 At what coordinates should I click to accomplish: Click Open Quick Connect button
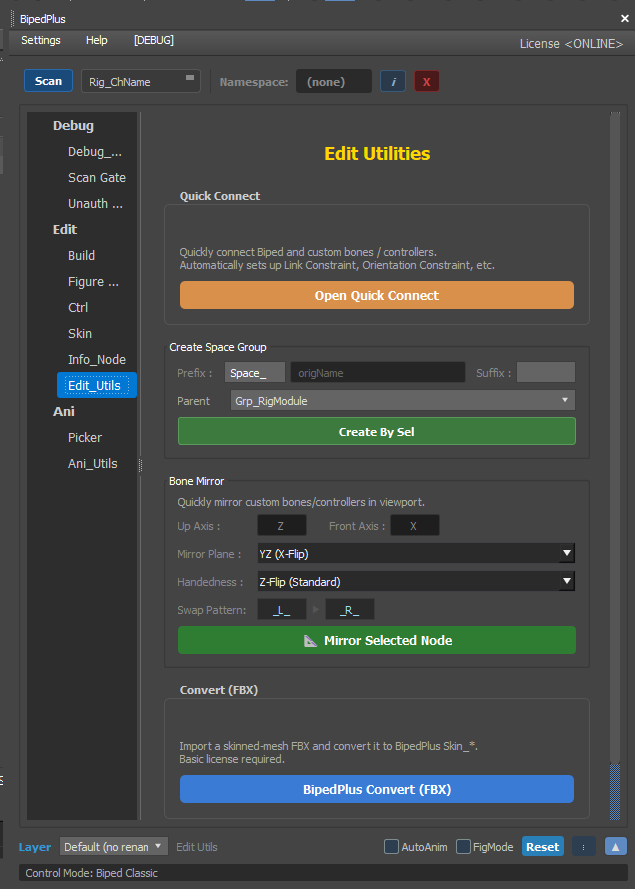[377, 295]
